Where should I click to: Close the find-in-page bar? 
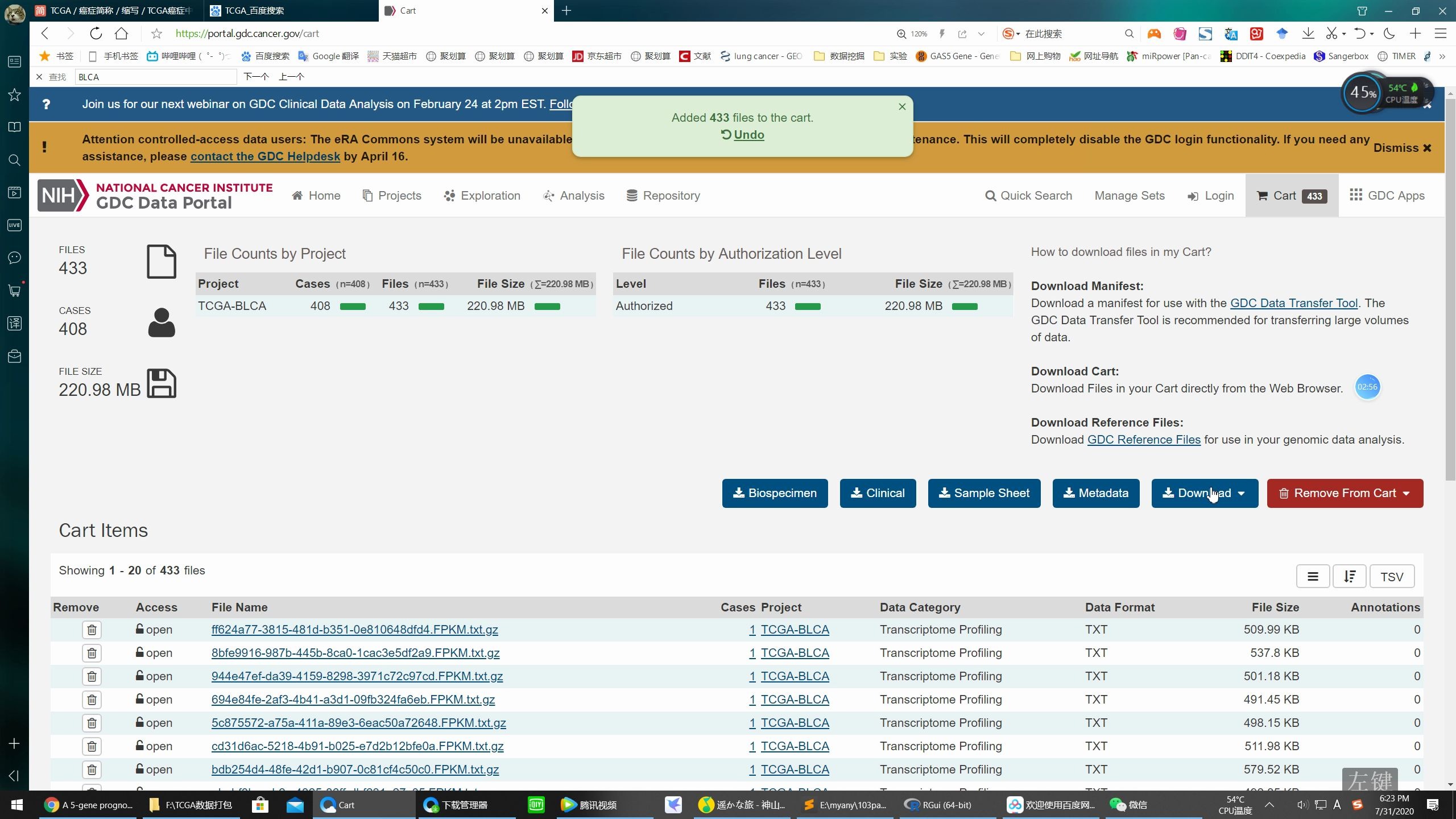(x=39, y=77)
